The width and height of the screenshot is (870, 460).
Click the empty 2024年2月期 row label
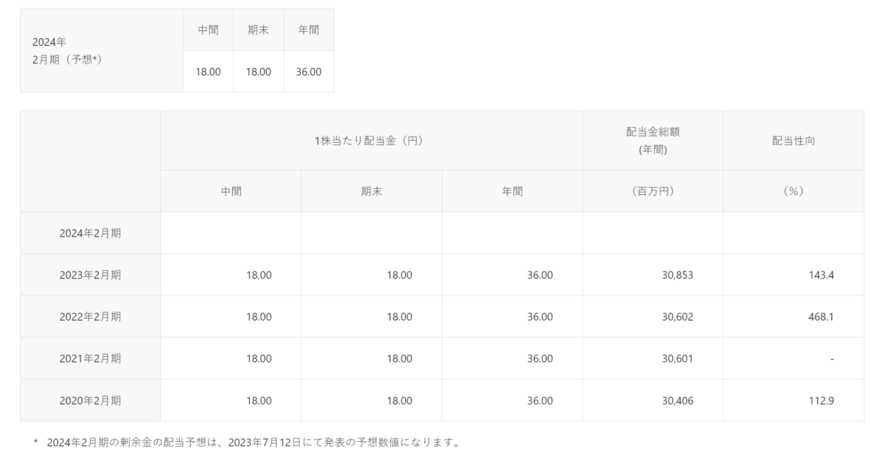coord(90,232)
